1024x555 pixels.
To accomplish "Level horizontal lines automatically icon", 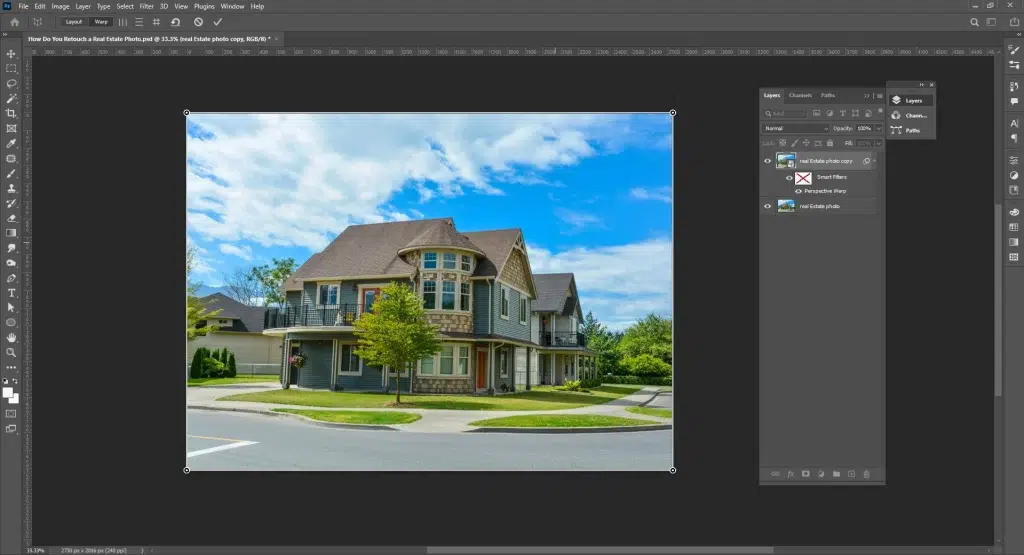I will (139, 22).
